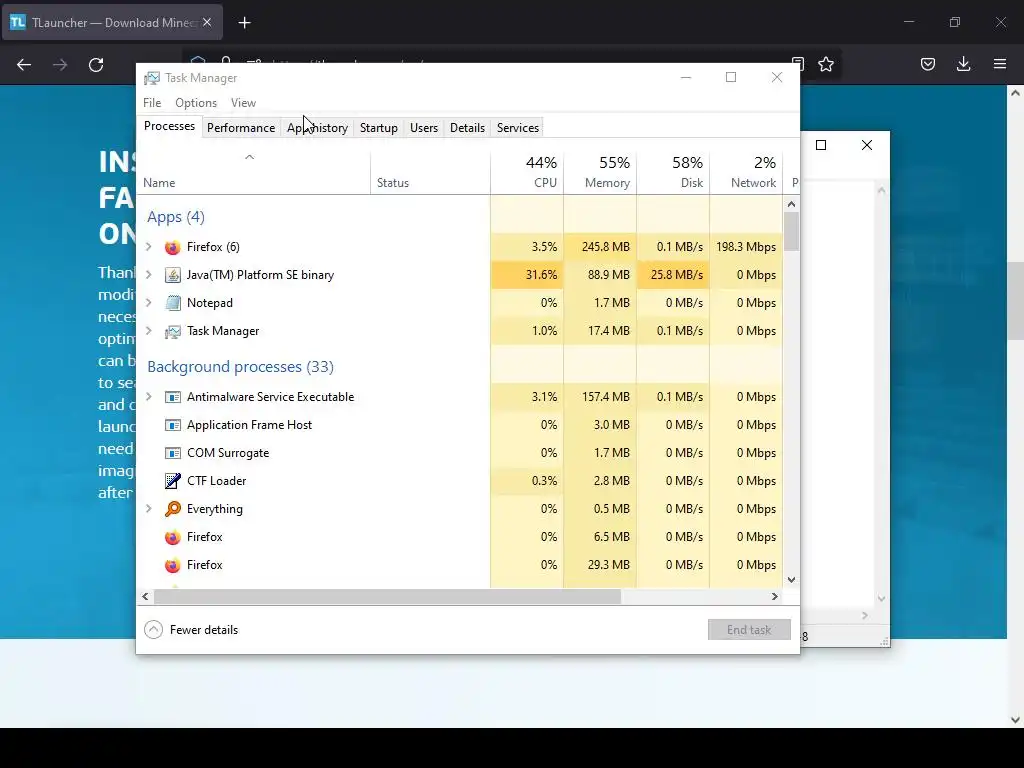Switch to the Details tab

click(468, 128)
